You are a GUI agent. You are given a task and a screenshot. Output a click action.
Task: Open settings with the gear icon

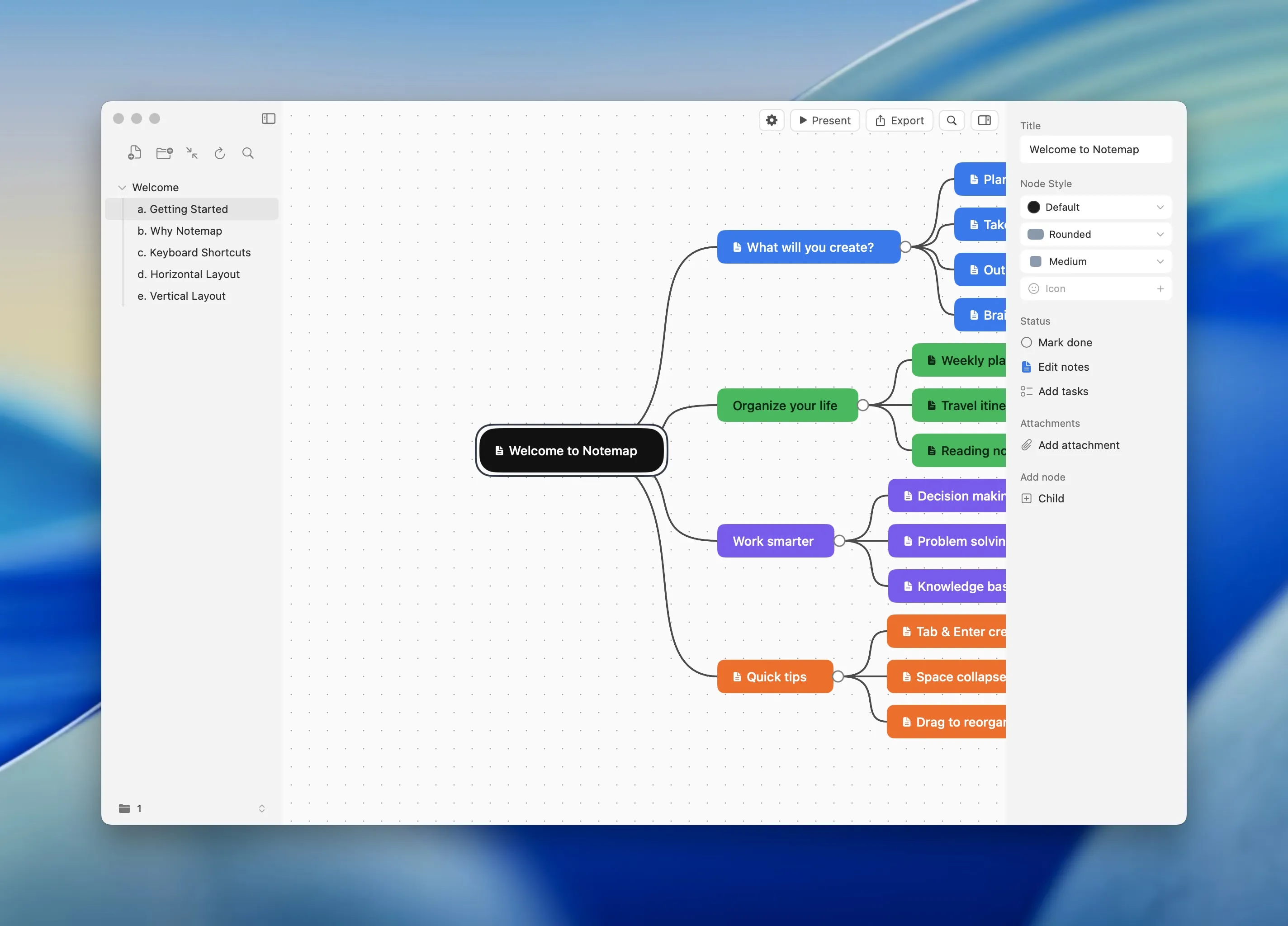tap(771, 120)
